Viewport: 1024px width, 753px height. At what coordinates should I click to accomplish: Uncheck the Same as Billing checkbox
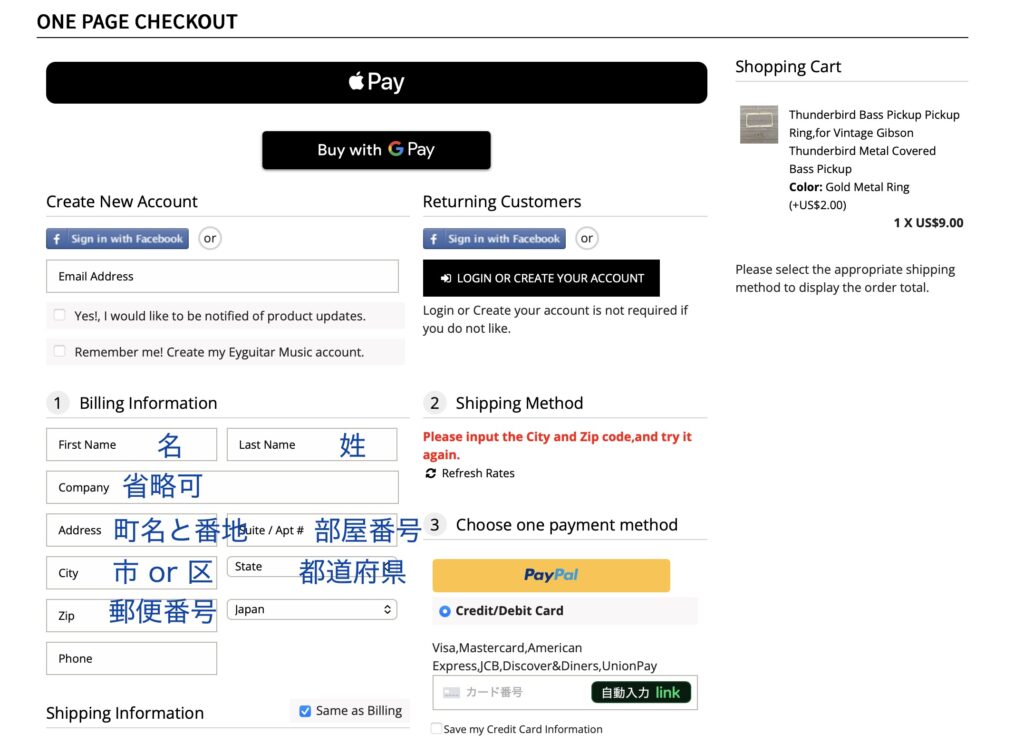point(305,711)
